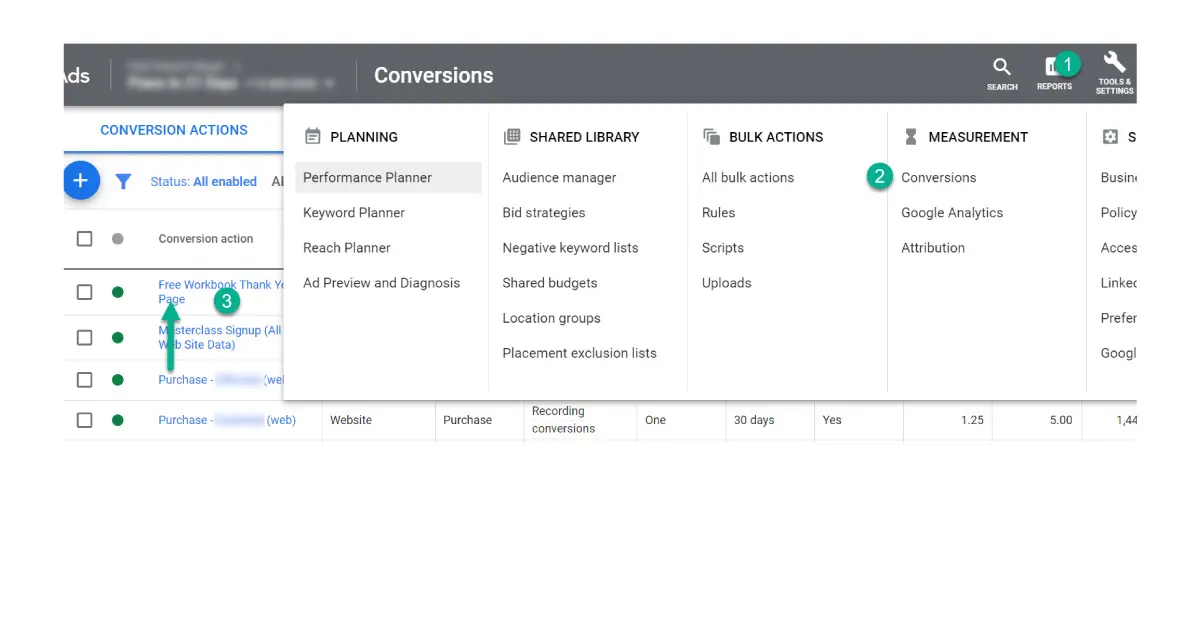The height and width of the screenshot is (628, 1200).
Task: Click the Reports icon in header
Action: 1053,68
